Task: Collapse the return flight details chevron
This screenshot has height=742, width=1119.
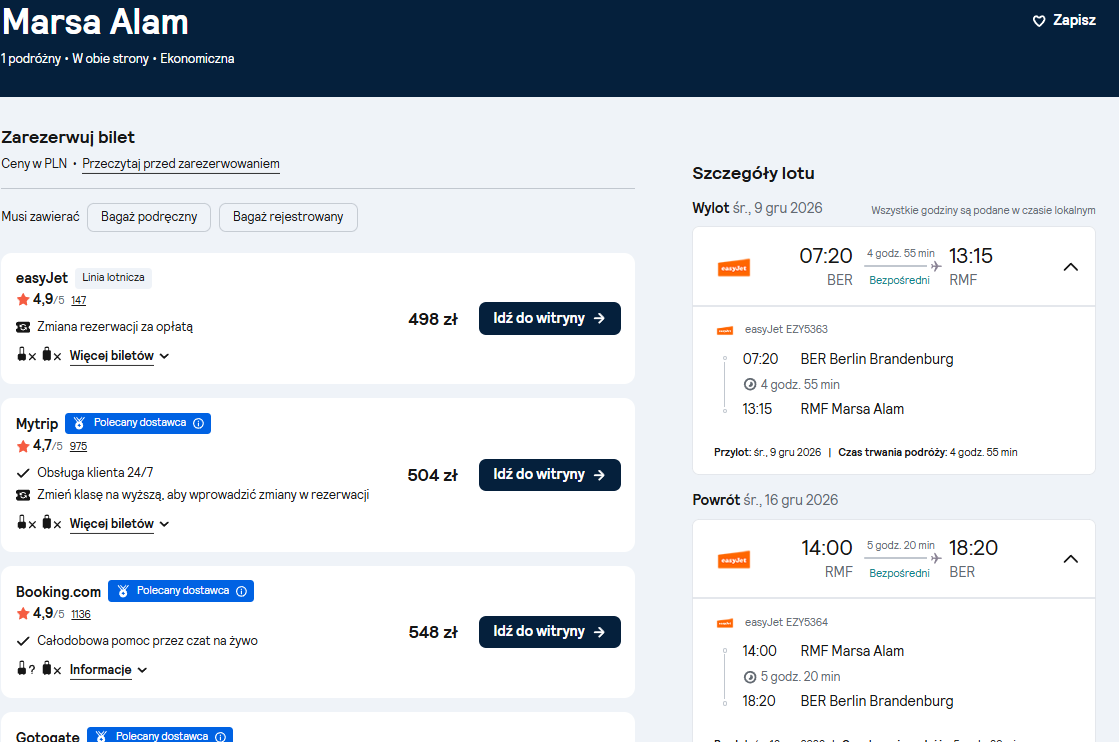Action: pyautogui.click(x=1070, y=559)
